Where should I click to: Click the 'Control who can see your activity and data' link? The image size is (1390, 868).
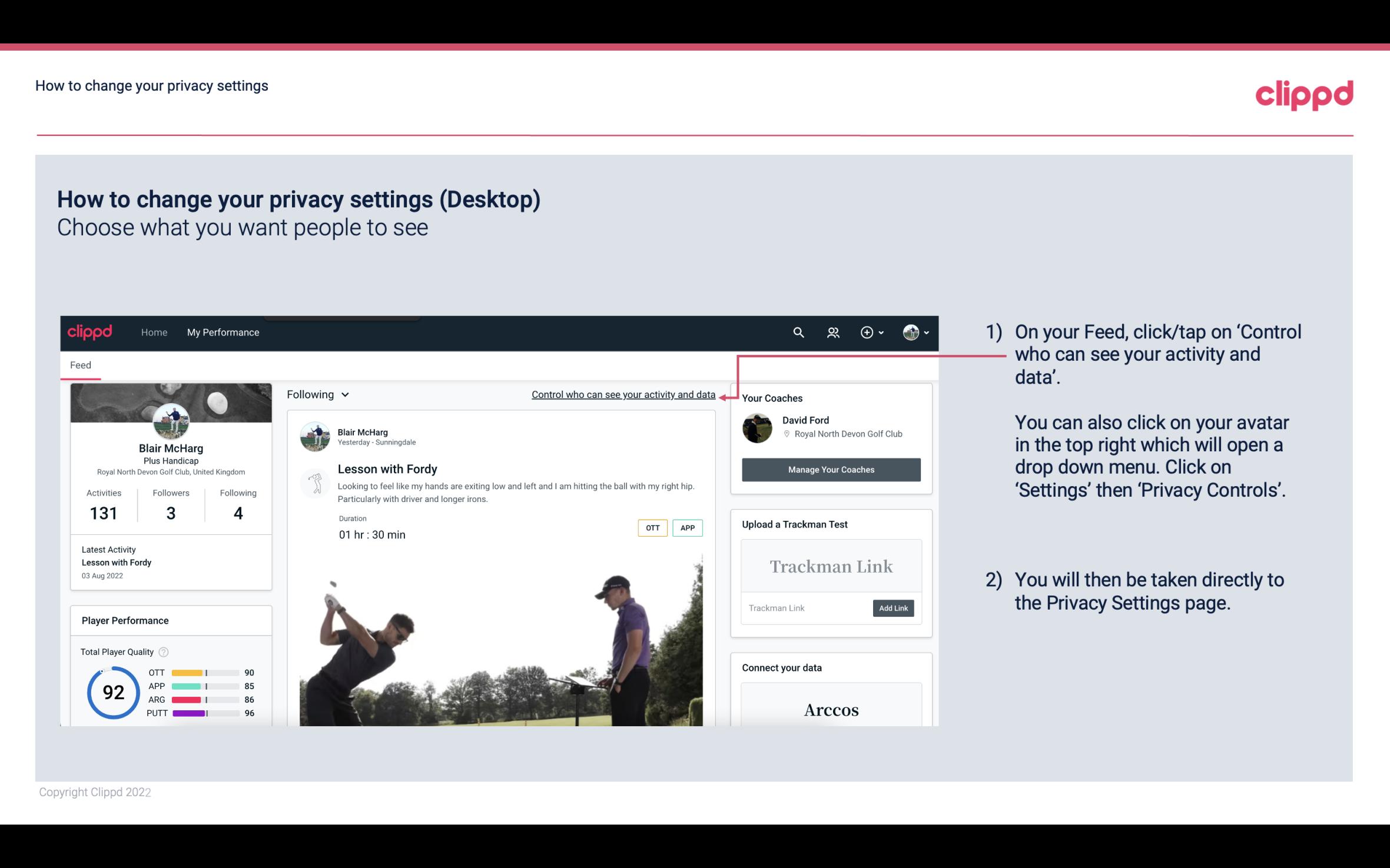pos(622,394)
